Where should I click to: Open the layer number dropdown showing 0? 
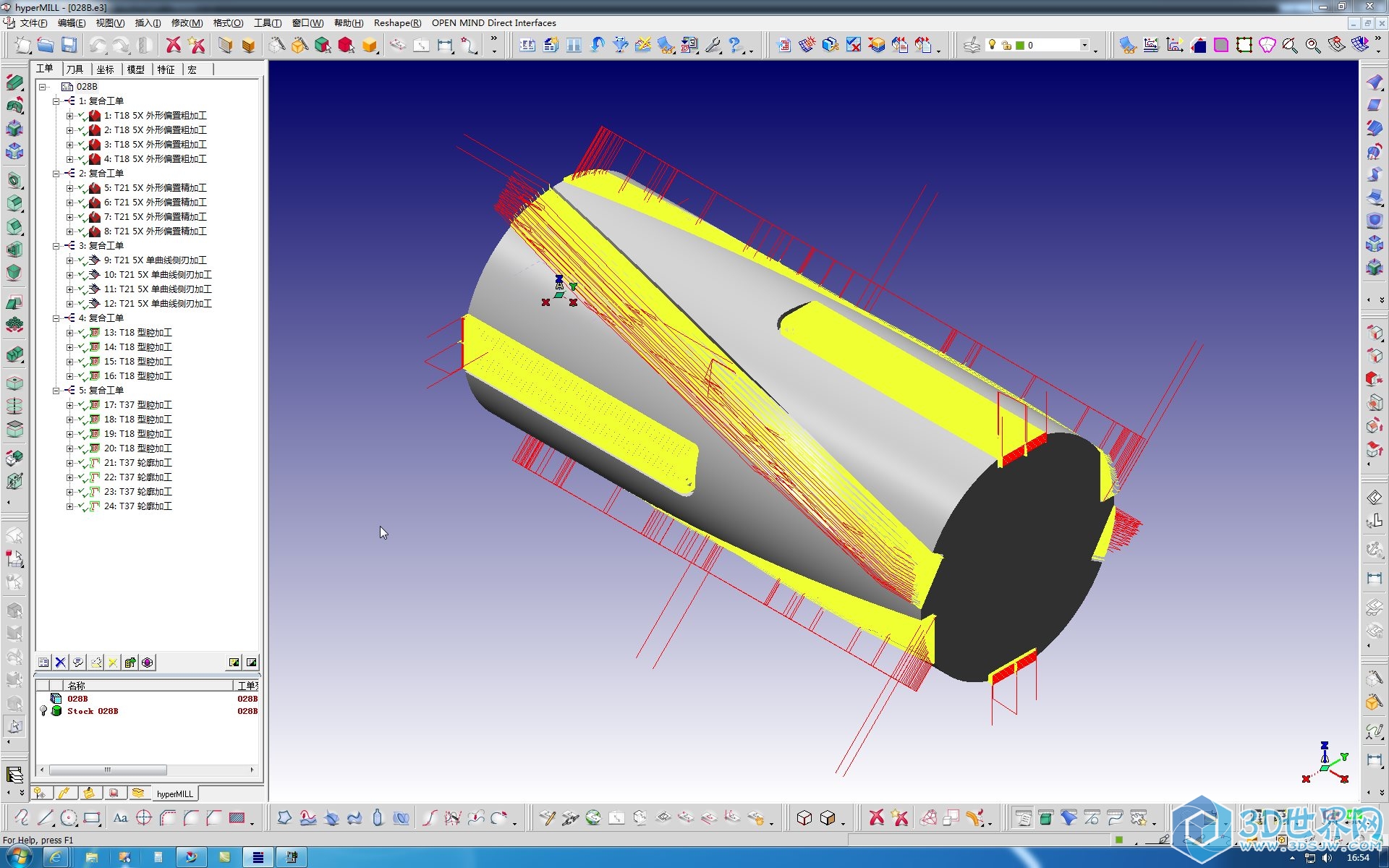click(1084, 46)
